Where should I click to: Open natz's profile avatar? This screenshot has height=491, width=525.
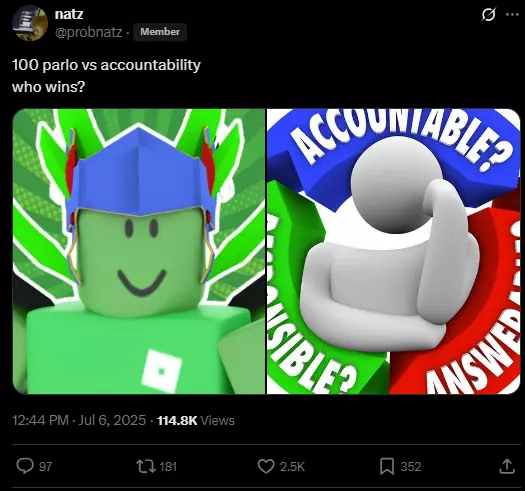click(x=30, y=23)
